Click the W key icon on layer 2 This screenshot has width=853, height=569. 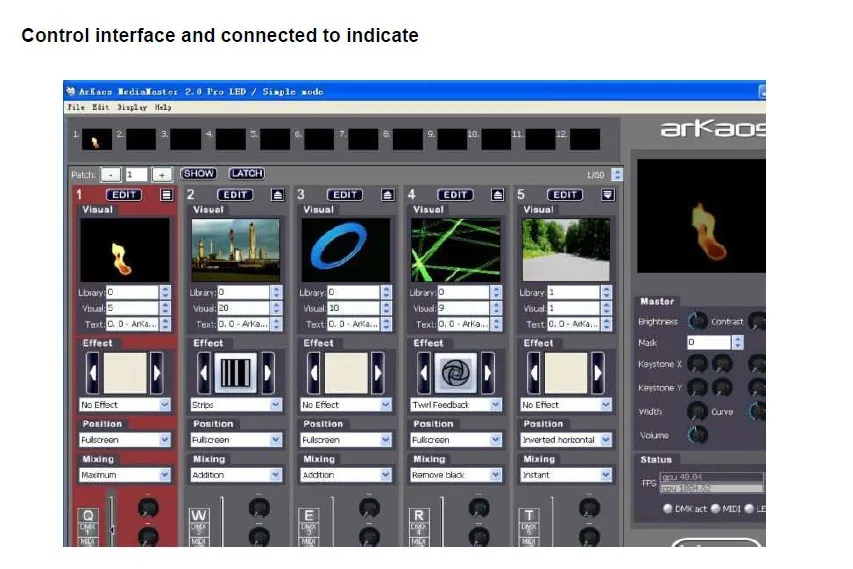199,515
